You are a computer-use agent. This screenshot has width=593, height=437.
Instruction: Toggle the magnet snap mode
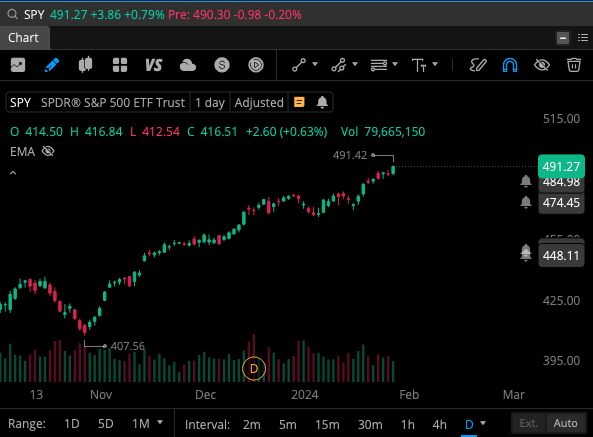[x=510, y=65]
